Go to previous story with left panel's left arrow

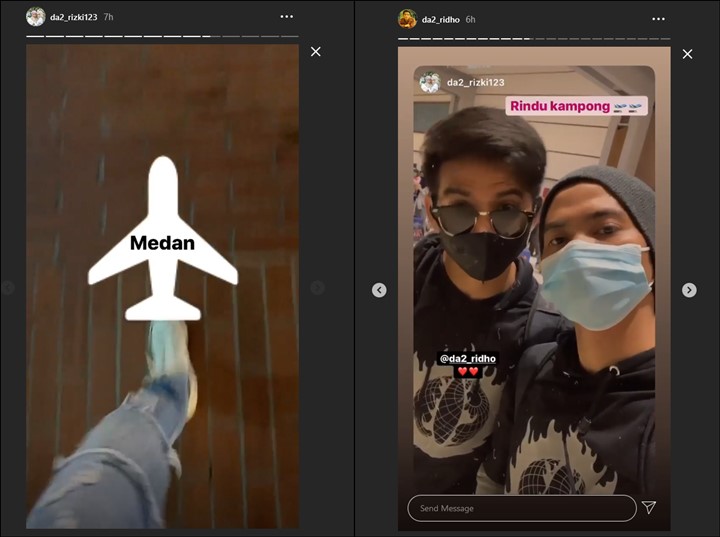[x=7, y=288]
